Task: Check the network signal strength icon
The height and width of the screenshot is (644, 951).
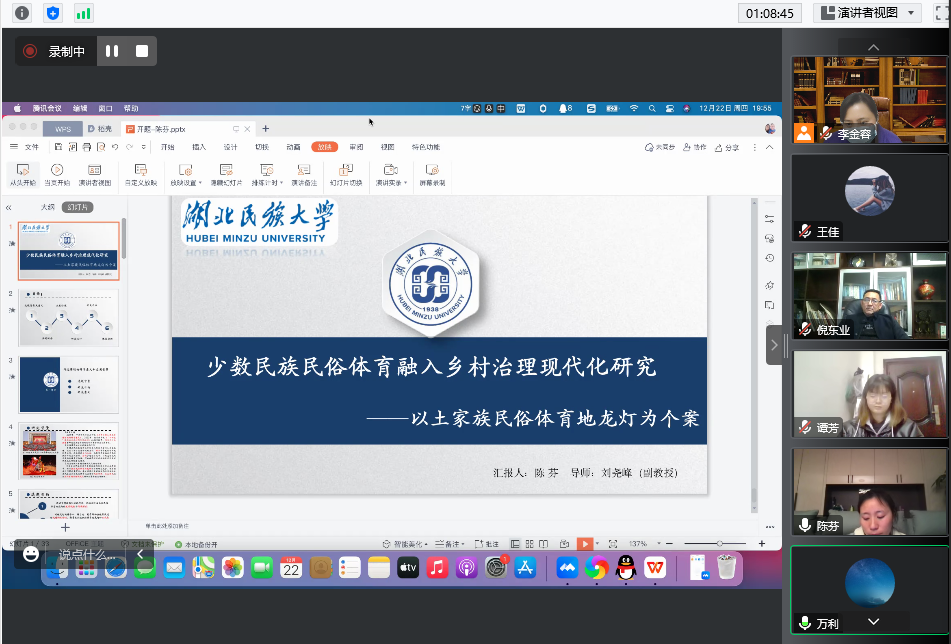Action: coord(83,13)
